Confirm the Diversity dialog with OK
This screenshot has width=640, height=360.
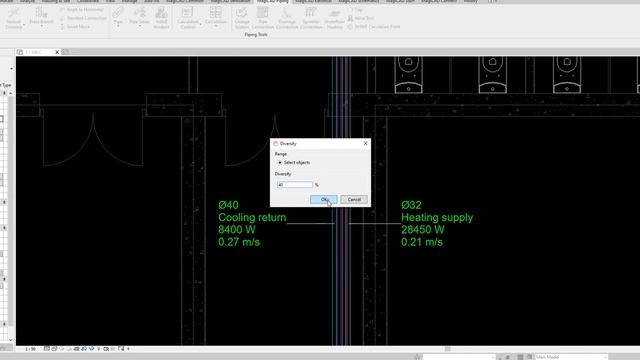point(324,200)
